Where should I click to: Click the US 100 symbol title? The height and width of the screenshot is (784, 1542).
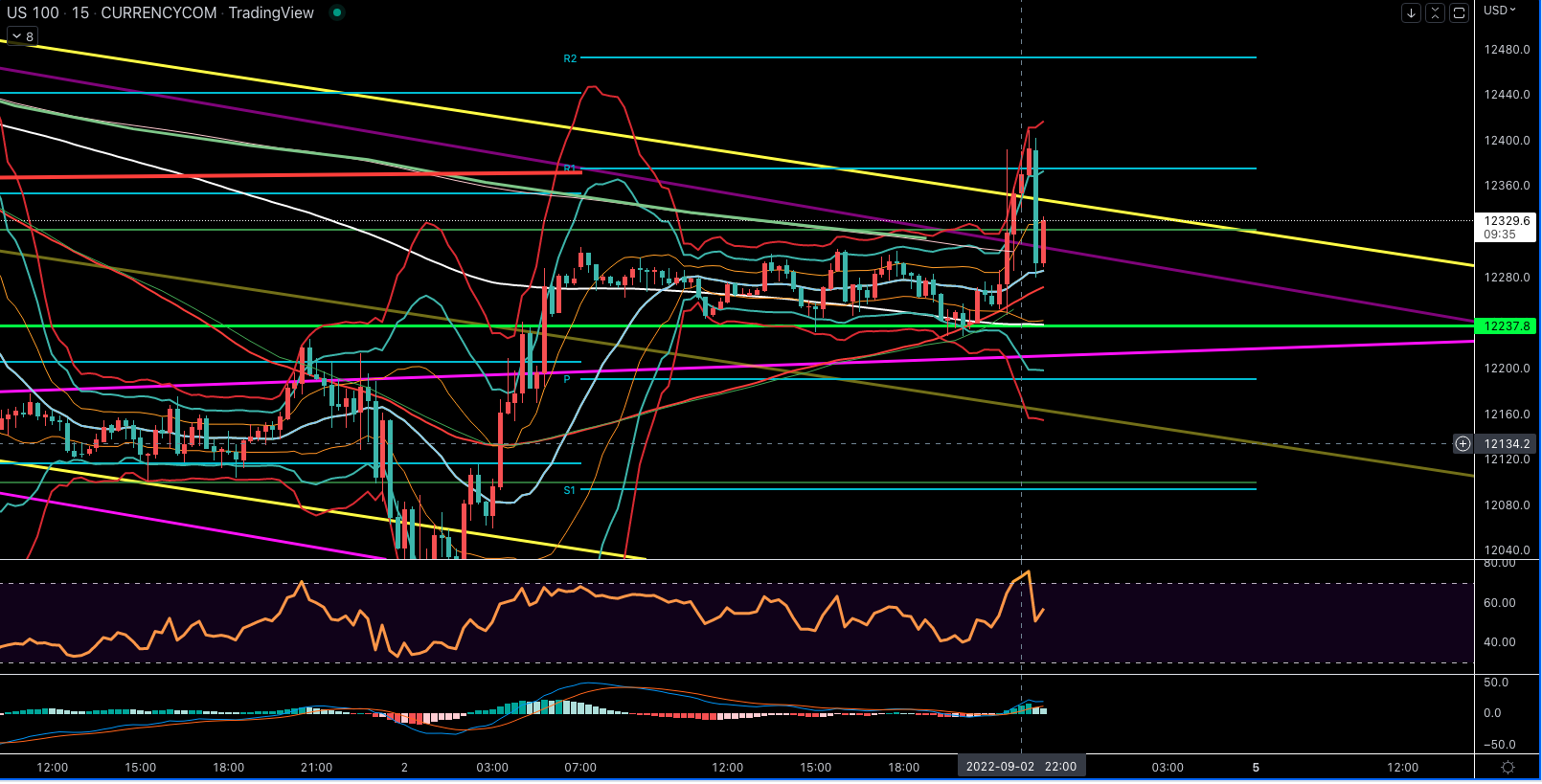33,12
